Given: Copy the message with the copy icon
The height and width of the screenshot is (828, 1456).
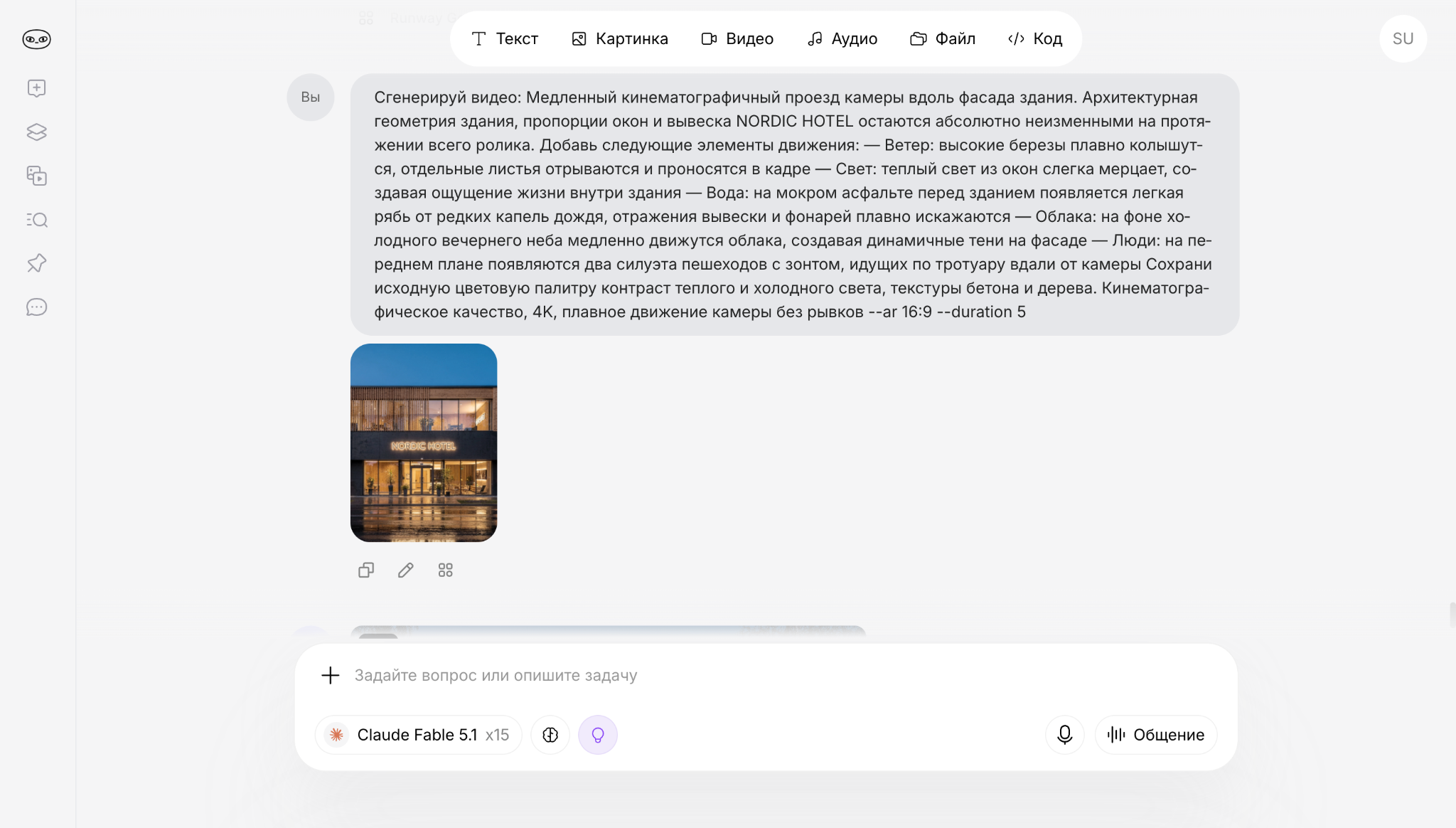Looking at the screenshot, I should pos(366,570).
